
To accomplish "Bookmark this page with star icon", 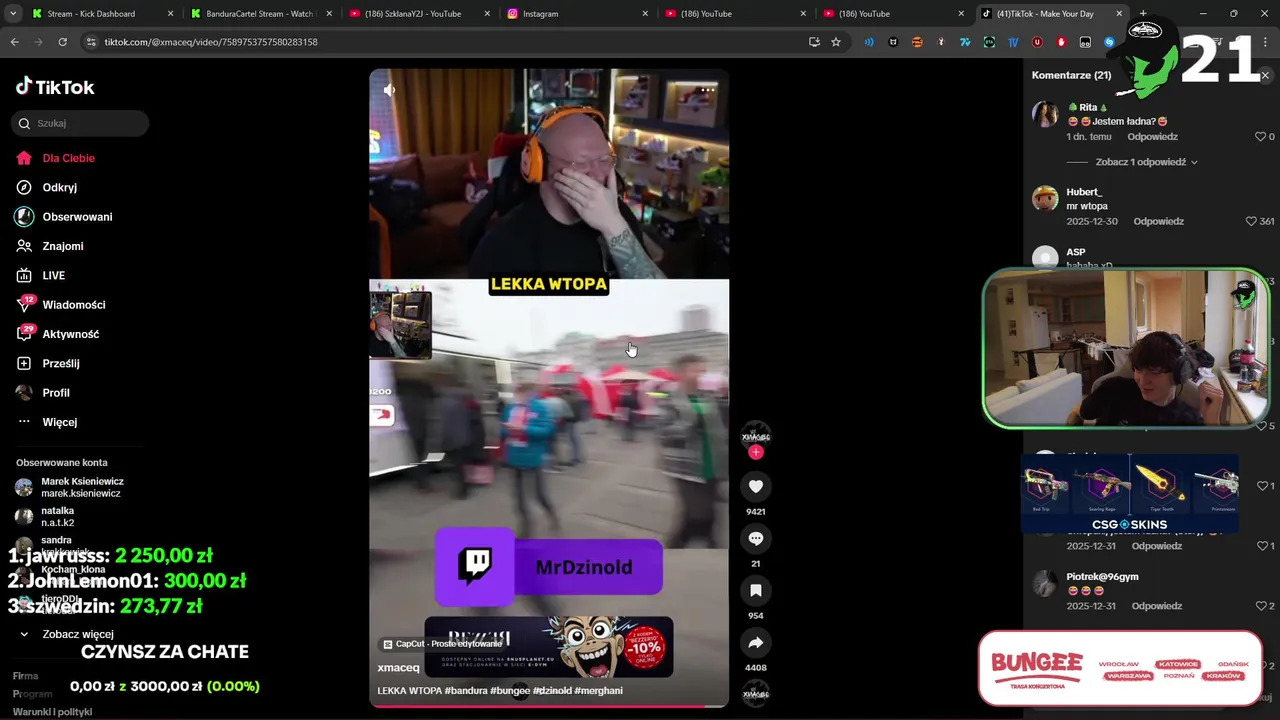I will coord(836,42).
